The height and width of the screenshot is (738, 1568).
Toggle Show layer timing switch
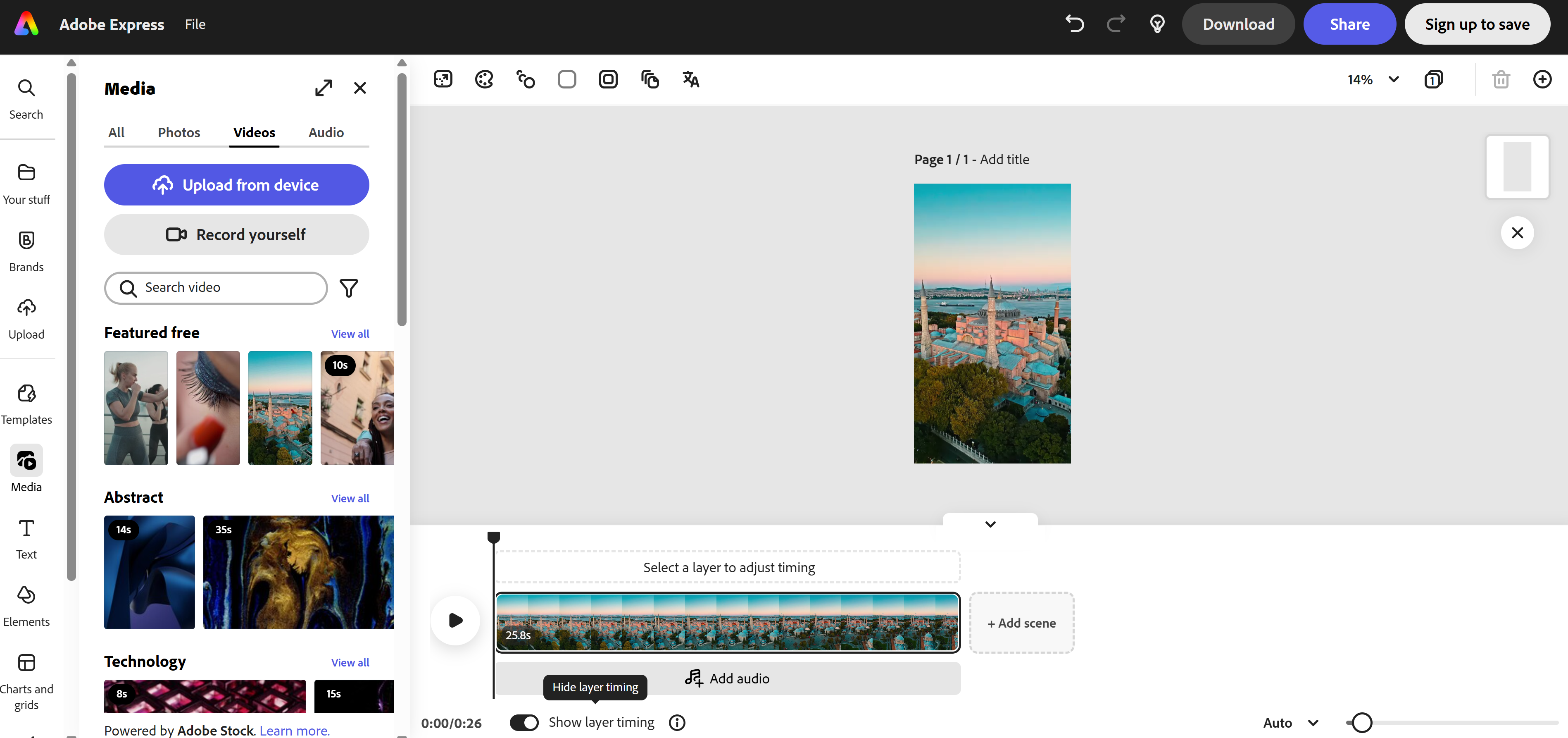[x=524, y=722]
